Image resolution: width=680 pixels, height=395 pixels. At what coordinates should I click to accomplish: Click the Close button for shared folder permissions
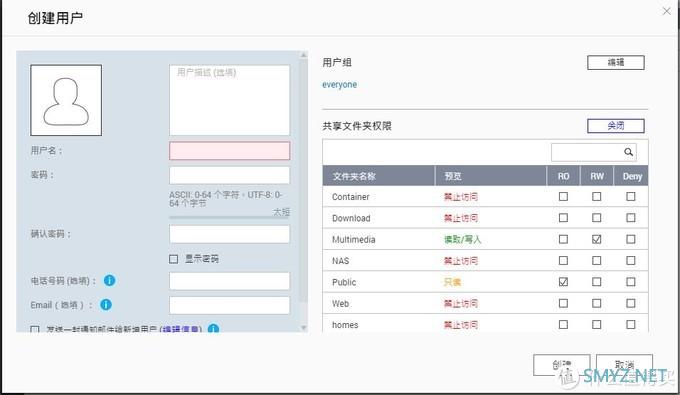click(x=616, y=126)
